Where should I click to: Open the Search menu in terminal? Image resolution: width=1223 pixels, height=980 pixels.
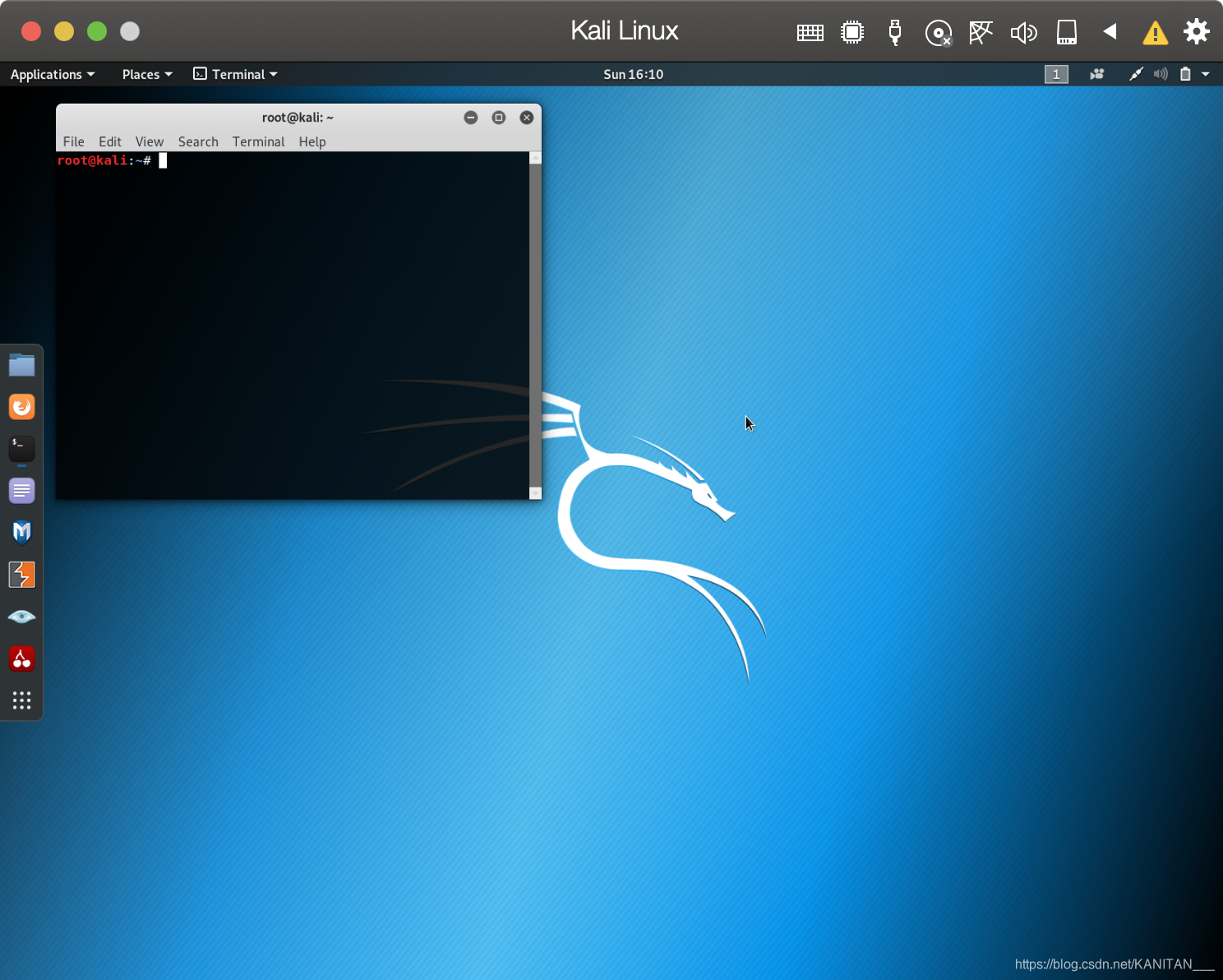198,141
